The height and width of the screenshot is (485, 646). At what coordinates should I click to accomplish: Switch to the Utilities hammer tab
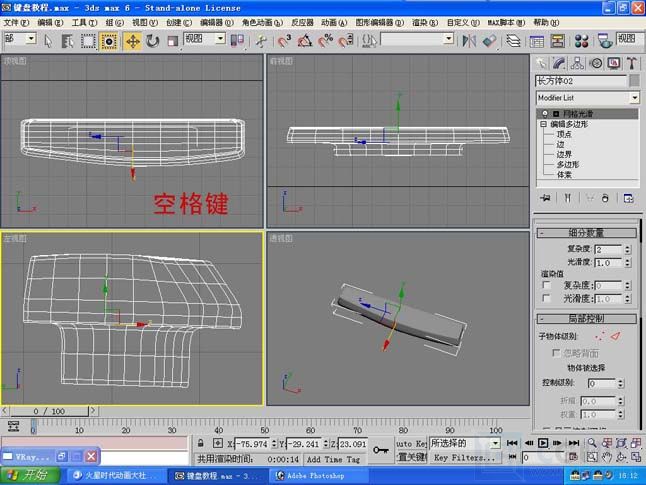click(x=632, y=63)
